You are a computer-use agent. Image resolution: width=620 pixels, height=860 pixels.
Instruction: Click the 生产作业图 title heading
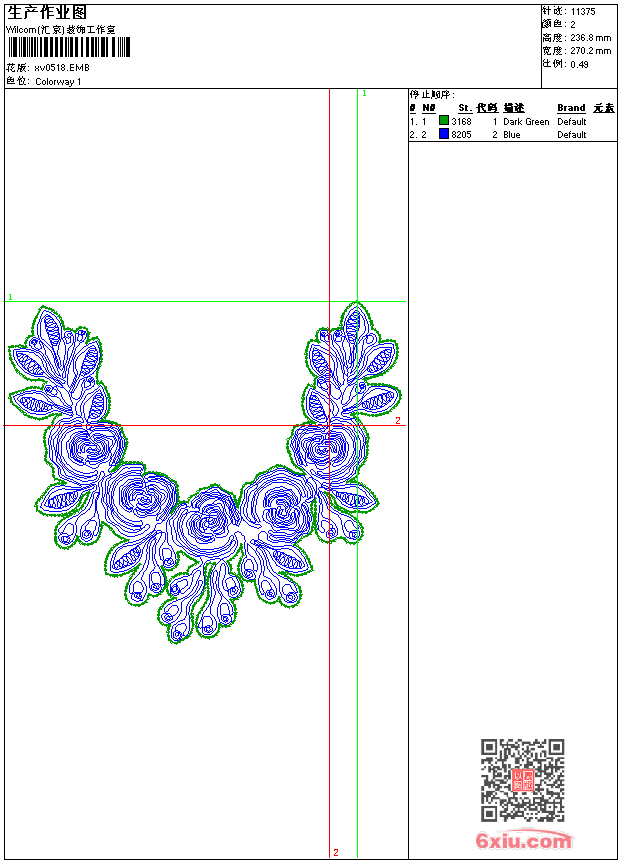coord(47,12)
